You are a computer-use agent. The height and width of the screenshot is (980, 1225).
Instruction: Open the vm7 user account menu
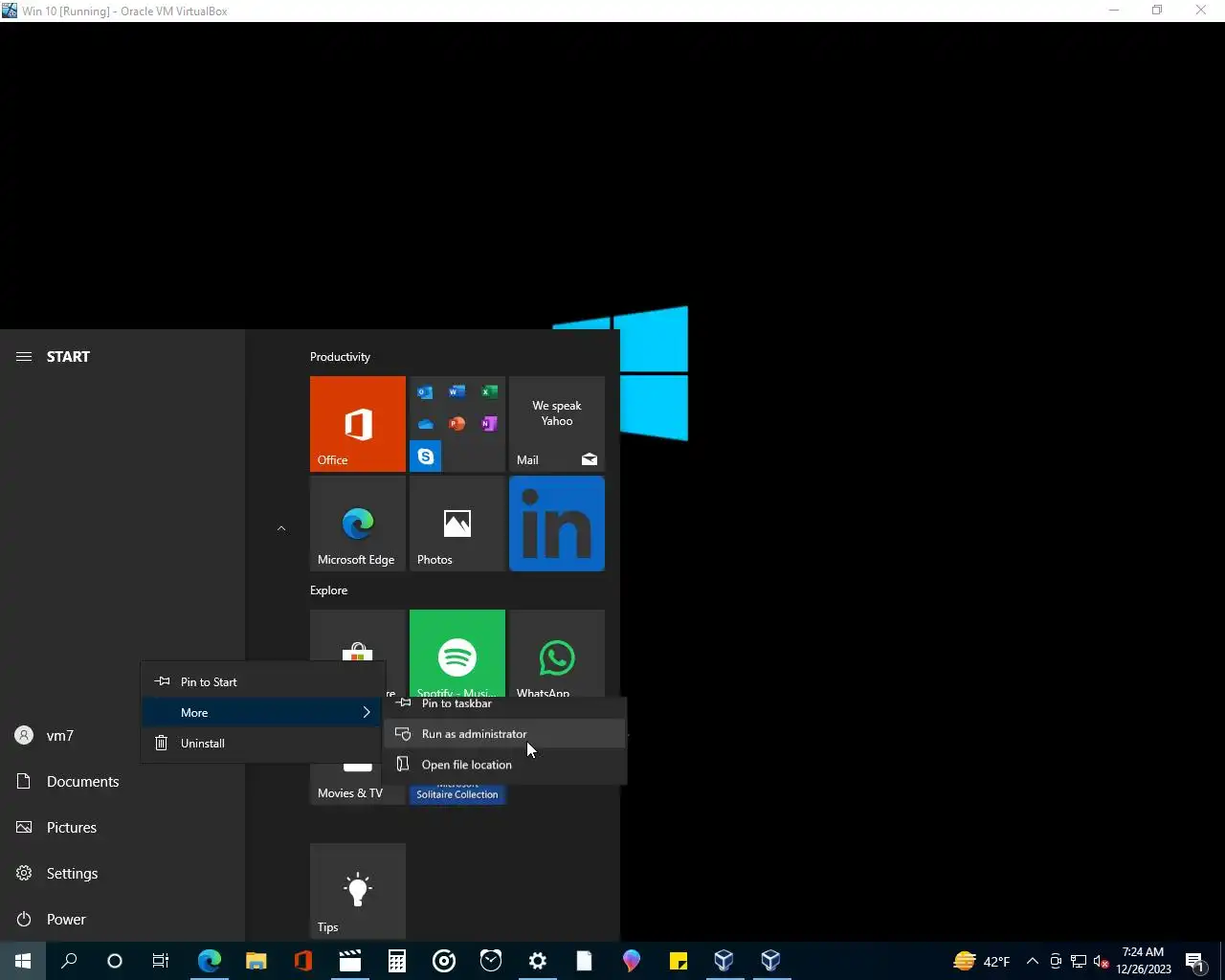click(122, 736)
